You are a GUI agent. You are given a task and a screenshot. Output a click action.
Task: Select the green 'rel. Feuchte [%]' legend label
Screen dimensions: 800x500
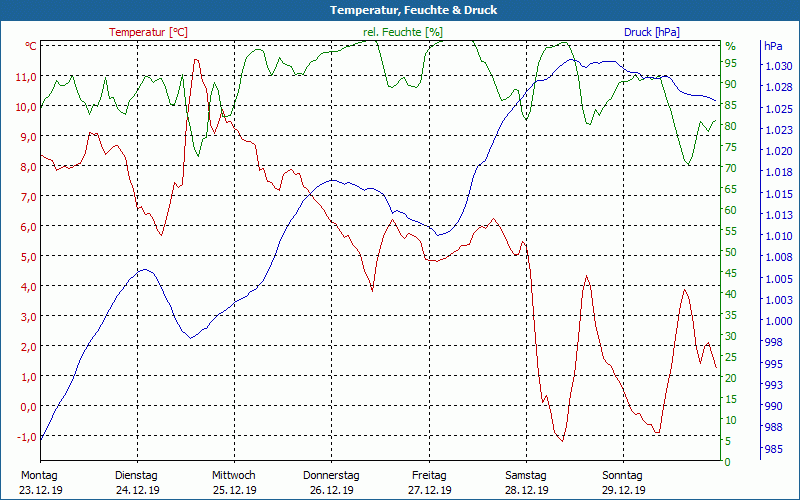403,32
